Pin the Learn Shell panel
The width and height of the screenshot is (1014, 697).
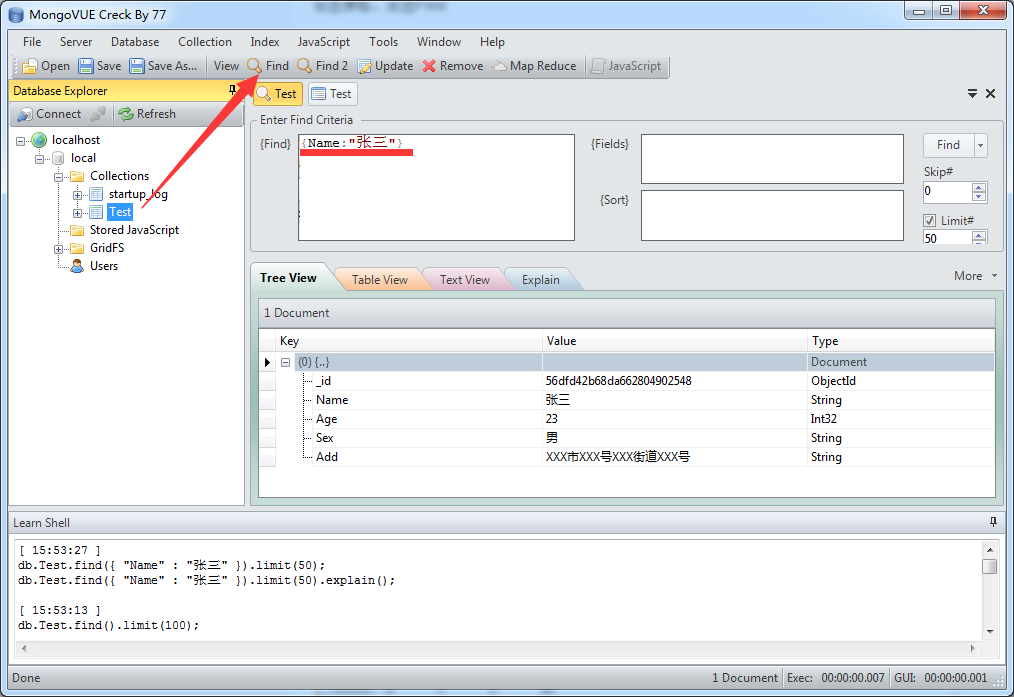click(x=992, y=522)
